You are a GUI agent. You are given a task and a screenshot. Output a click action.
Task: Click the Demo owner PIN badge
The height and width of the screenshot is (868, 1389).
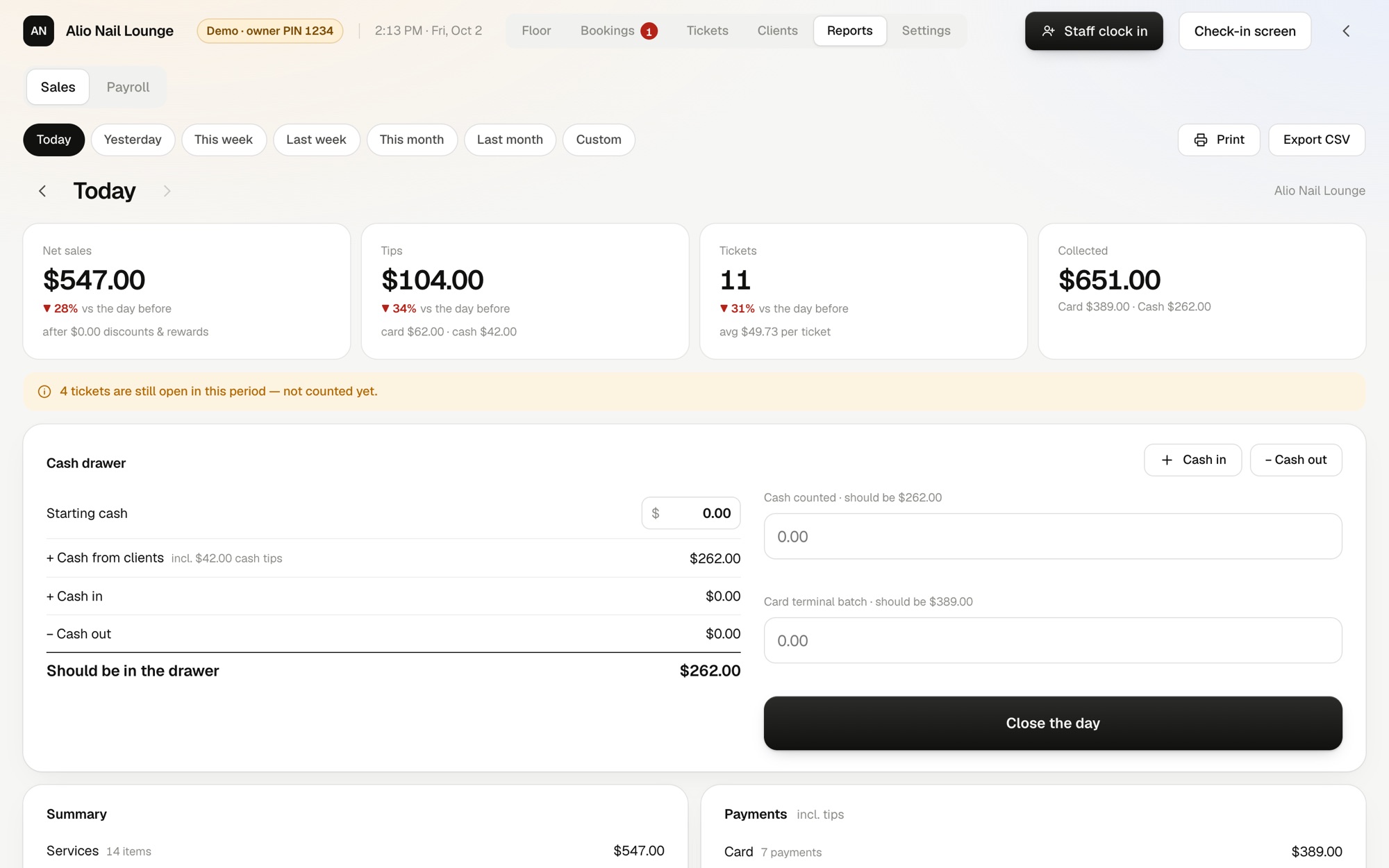(269, 31)
